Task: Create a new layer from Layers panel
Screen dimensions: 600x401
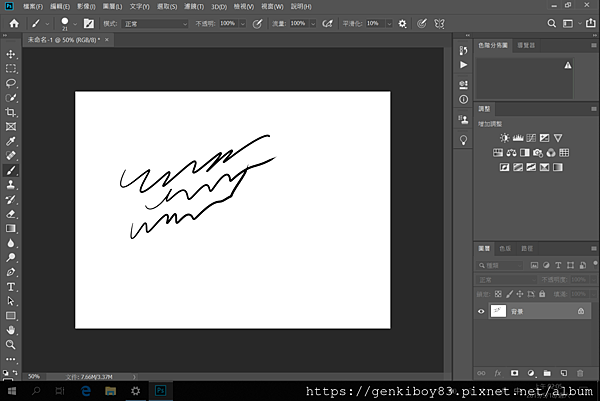Action: [x=564, y=372]
